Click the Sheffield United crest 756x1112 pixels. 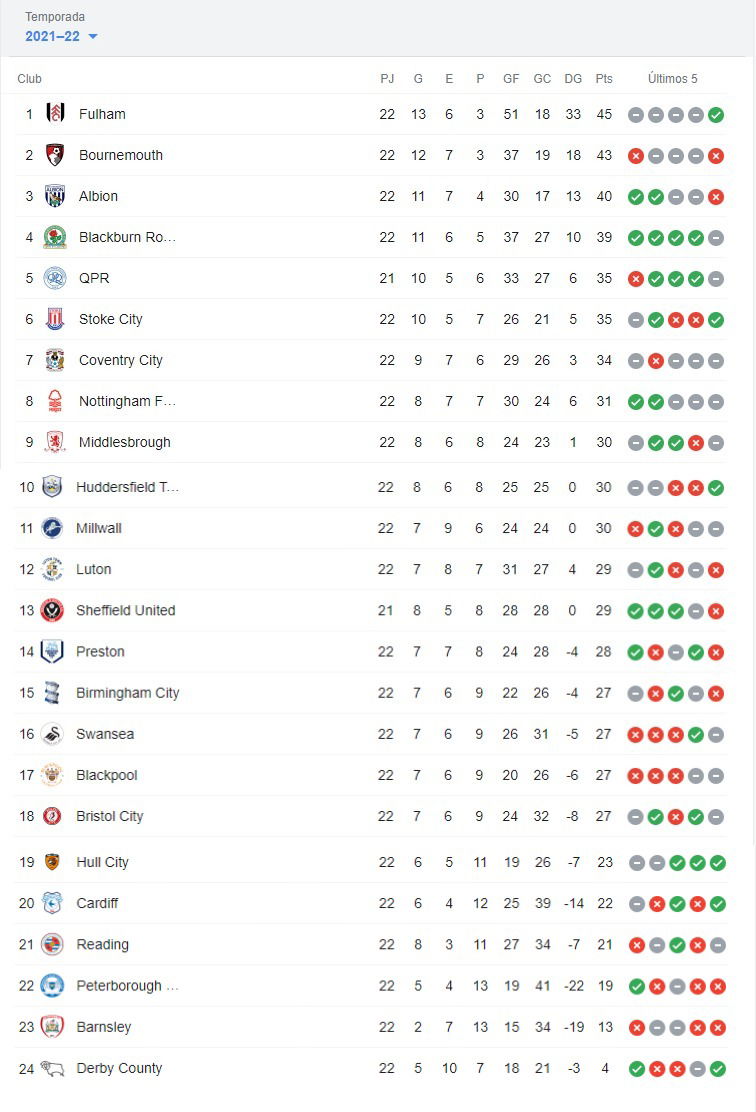(x=52, y=610)
